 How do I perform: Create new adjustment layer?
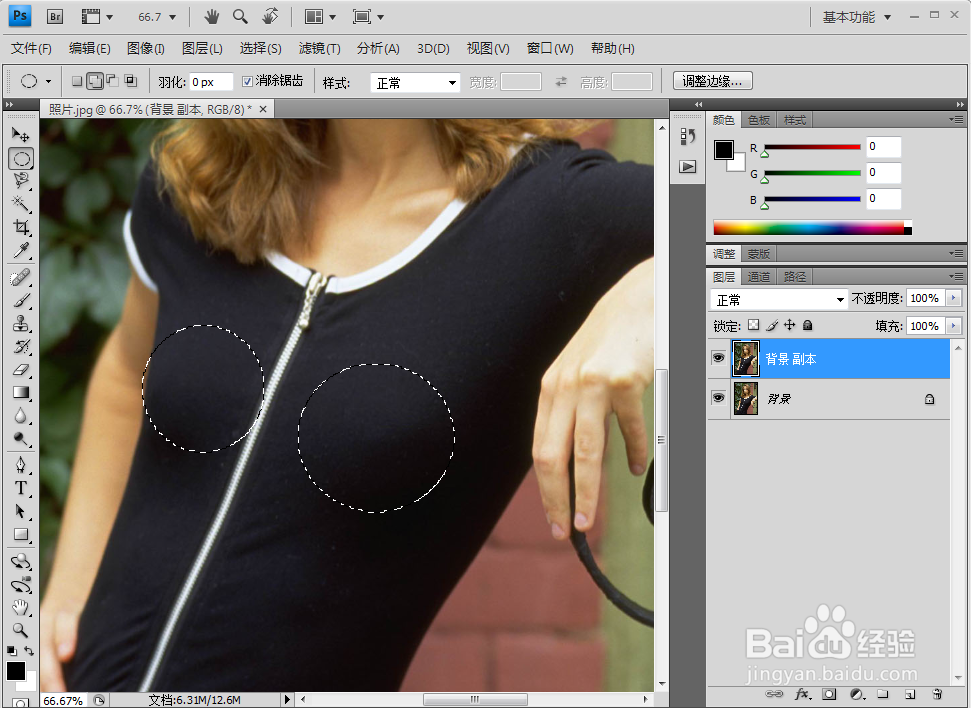(x=857, y=694)
